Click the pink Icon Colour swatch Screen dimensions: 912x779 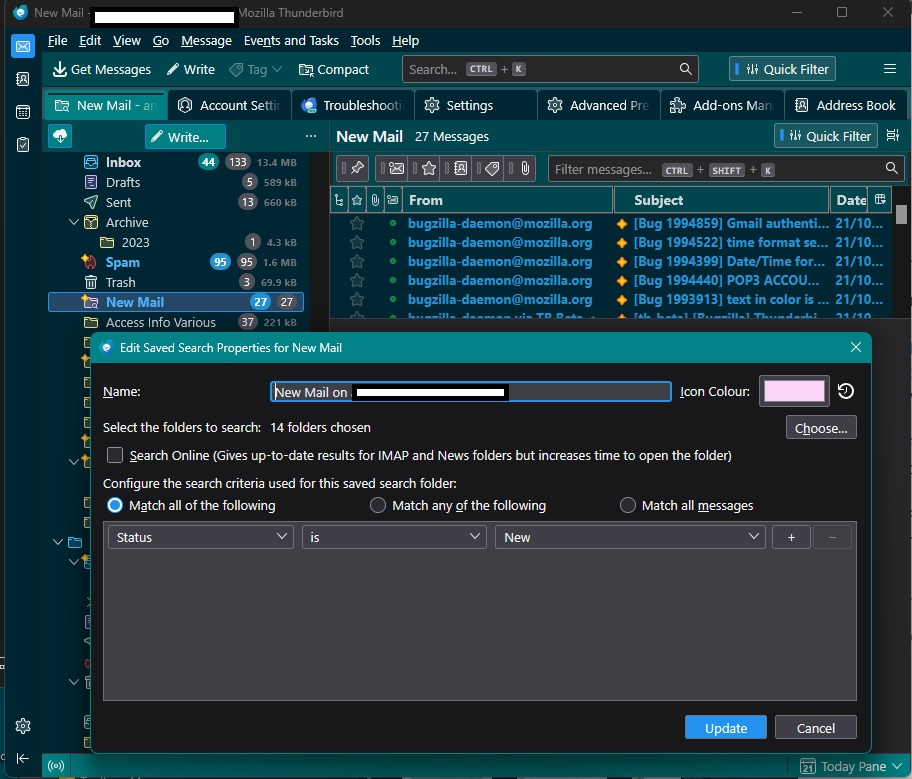(794, 391)
